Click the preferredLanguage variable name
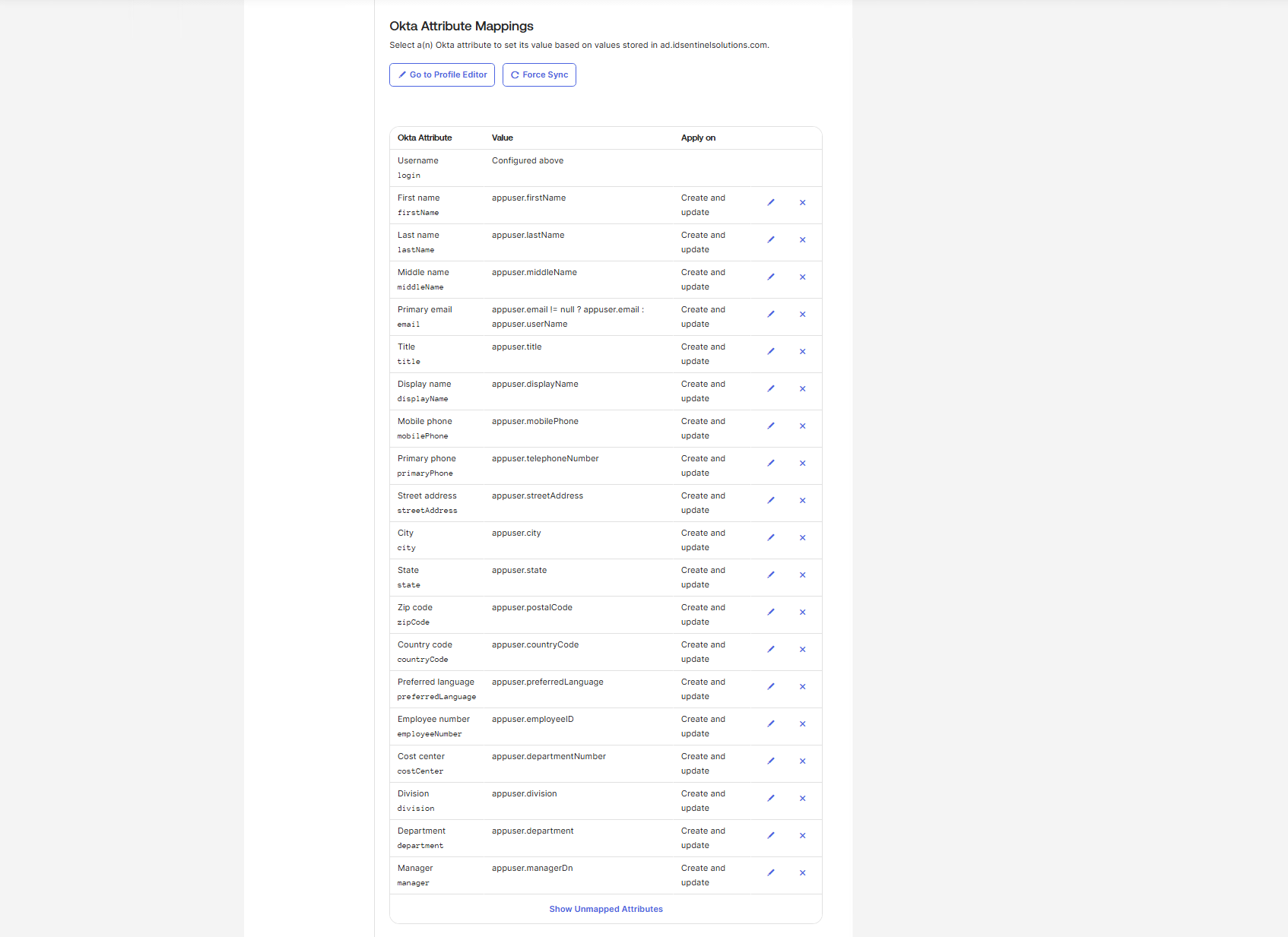1288x937 pixels. pos(436,697)
